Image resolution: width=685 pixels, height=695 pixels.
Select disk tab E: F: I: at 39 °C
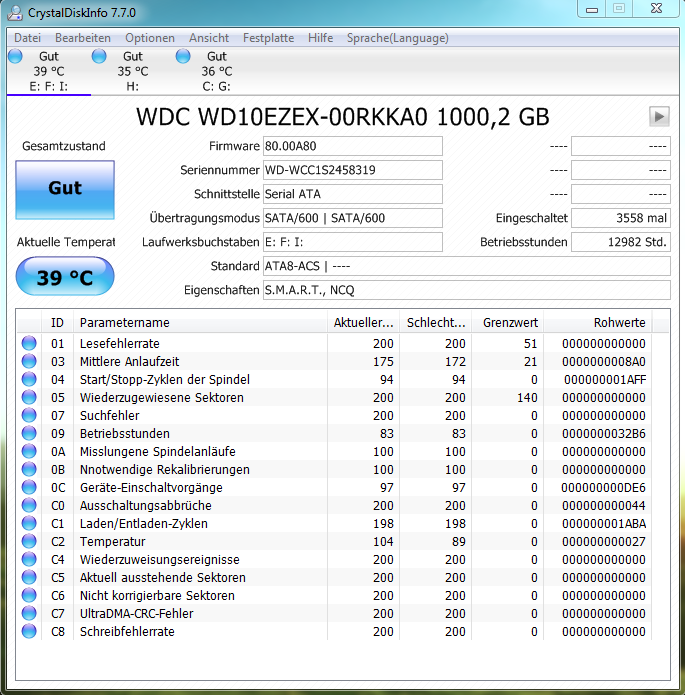[49, 71]
